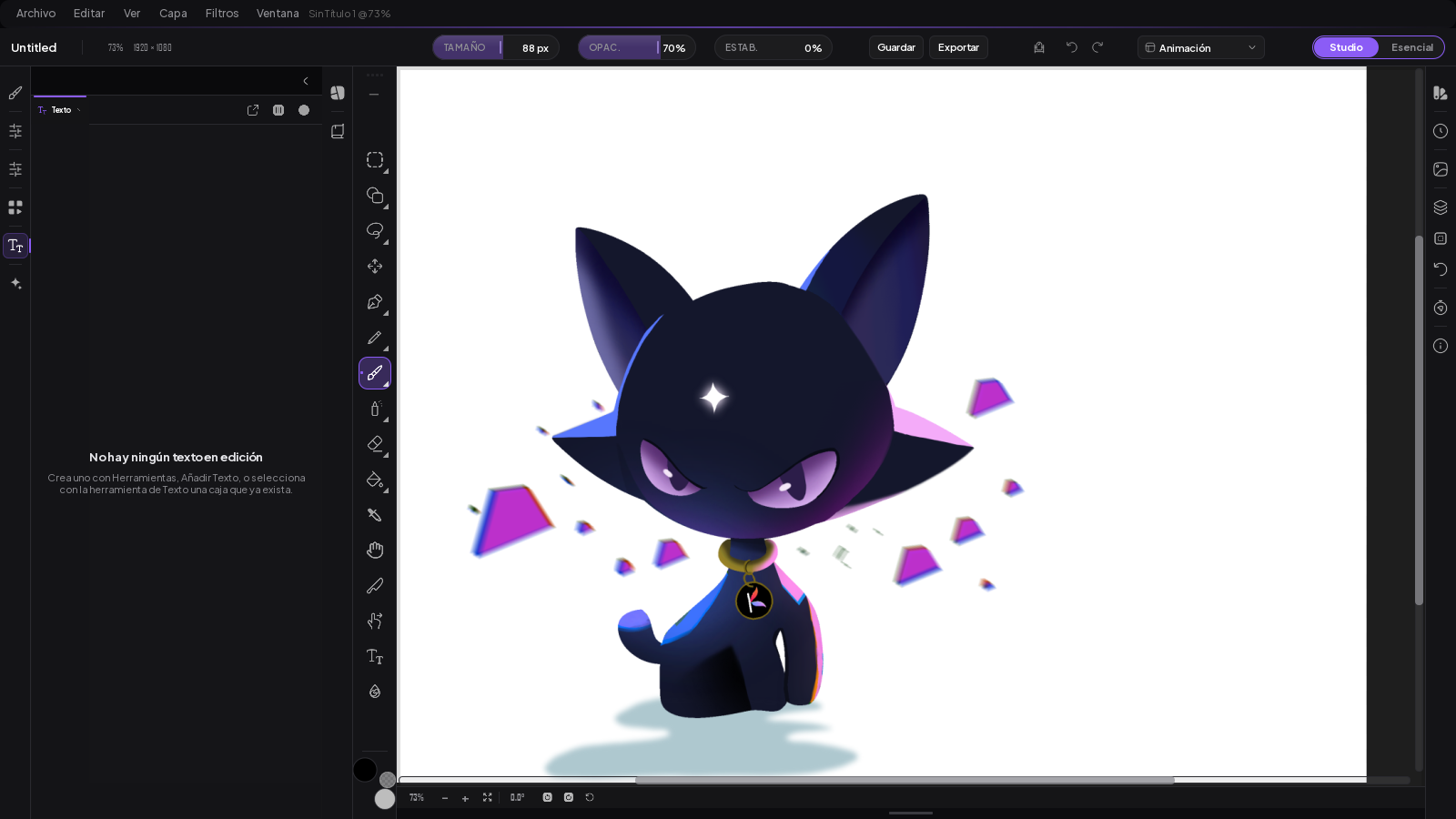Select the active Brush tool in toolbar

[x=375, y=373]
